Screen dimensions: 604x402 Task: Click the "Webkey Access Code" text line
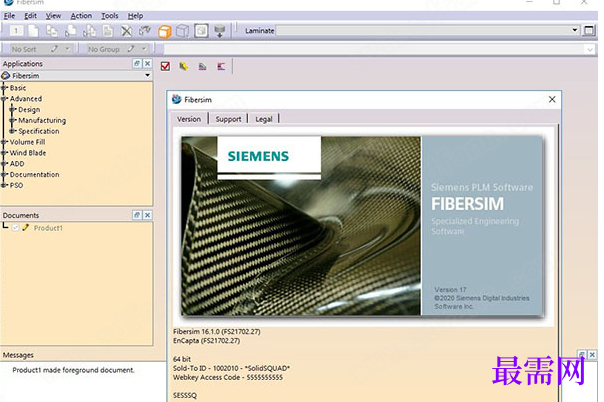click(228, 377)
